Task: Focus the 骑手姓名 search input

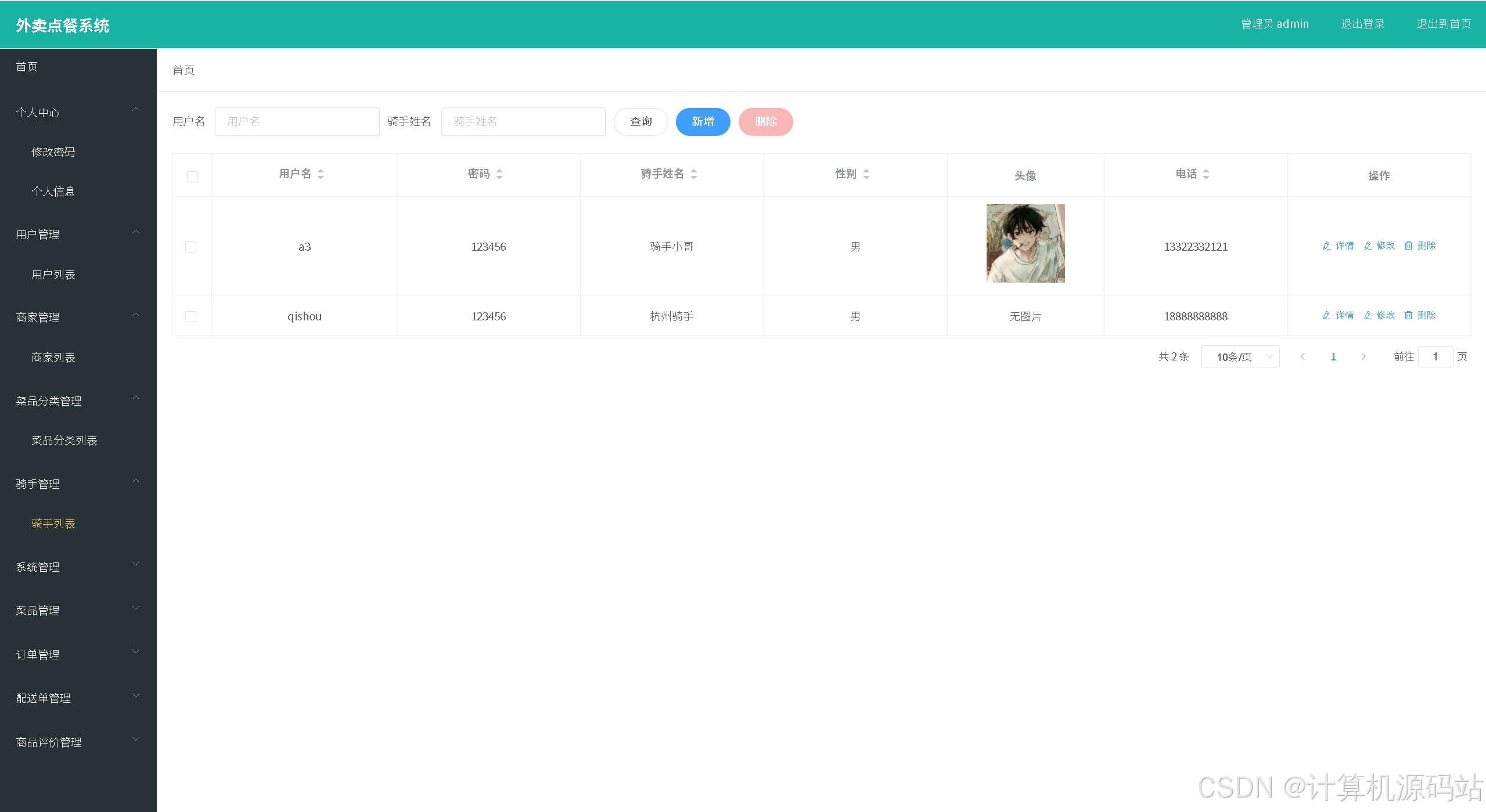Action: pyautogui.click(x=523, y=121)
